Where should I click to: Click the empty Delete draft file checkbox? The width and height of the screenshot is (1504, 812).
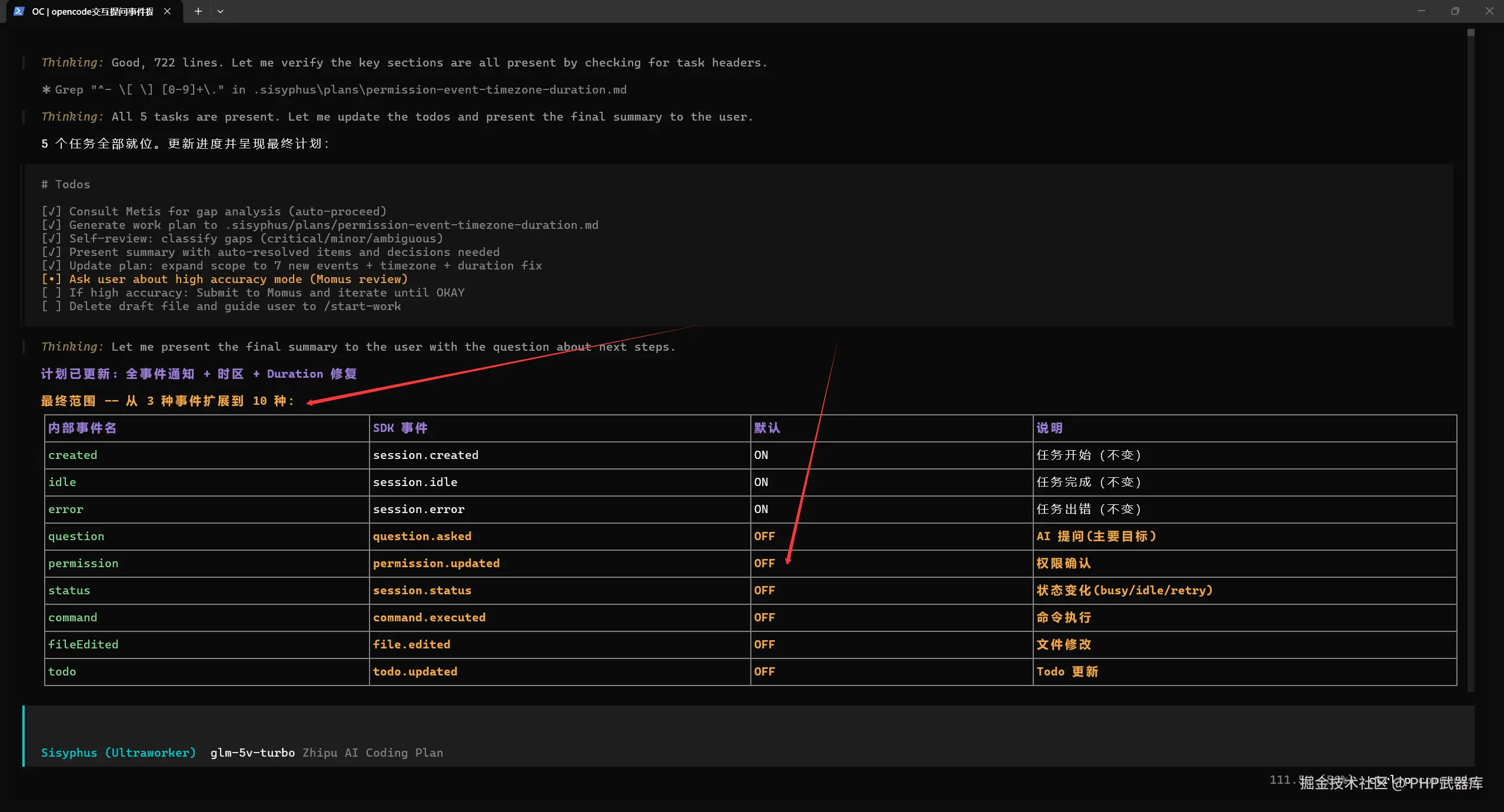point(51,306)
